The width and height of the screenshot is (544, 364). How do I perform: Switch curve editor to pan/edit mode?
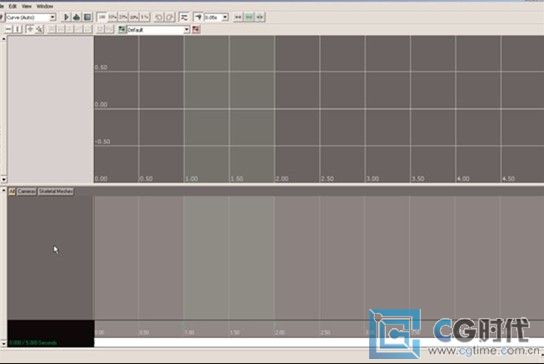point(30,29)
